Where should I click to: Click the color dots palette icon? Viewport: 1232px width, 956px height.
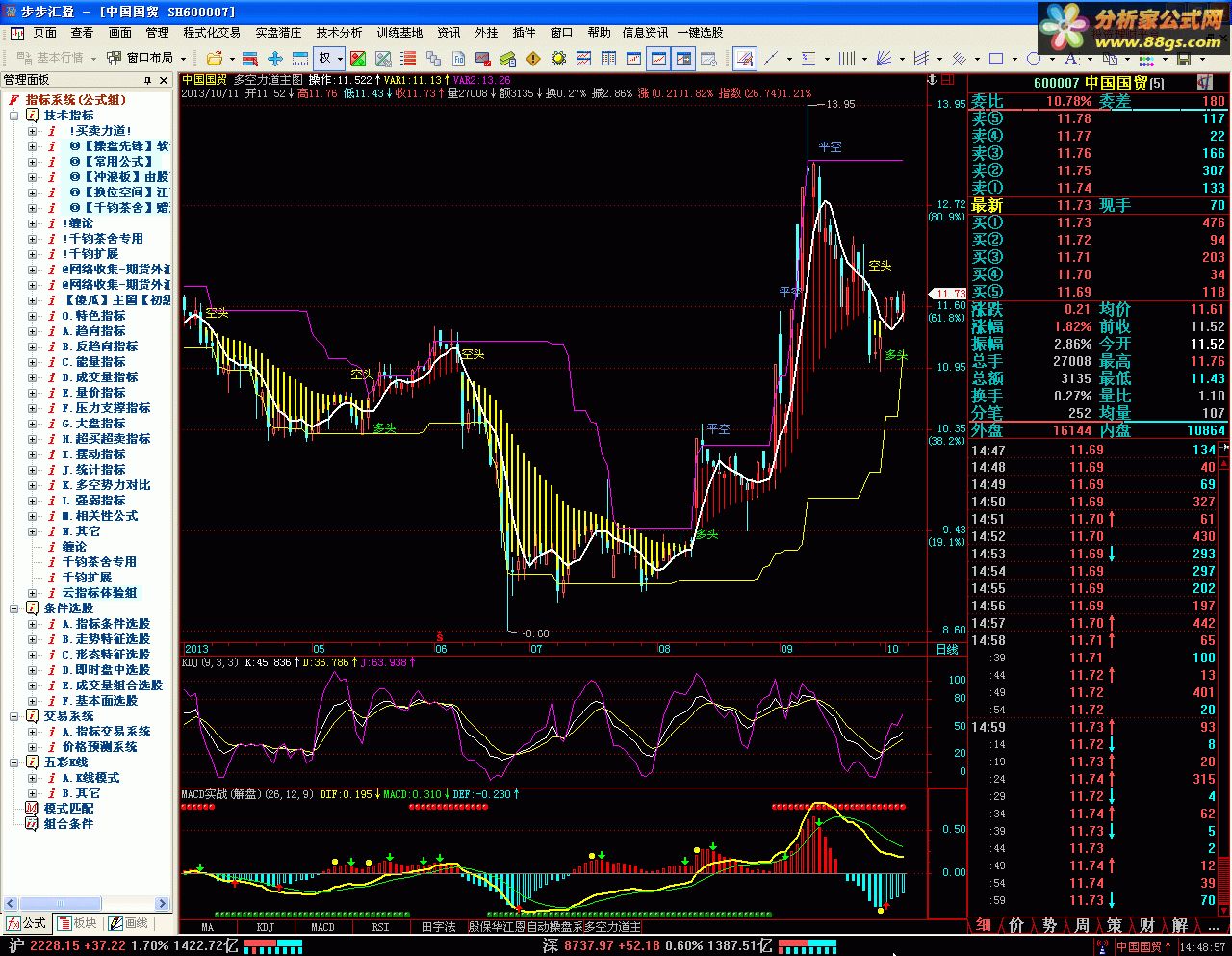[x=1146, y=60]
